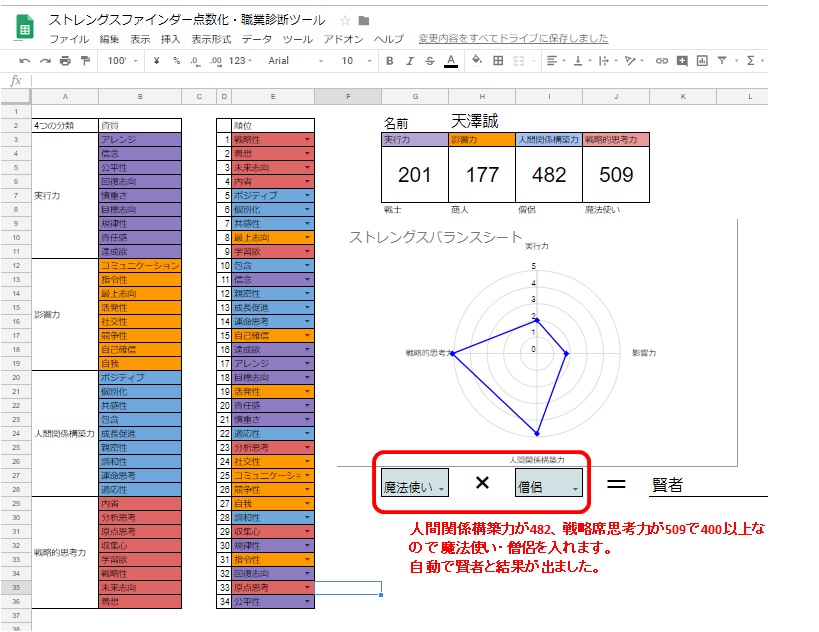Increase decimal places
This screenshot has height=632, width=819.
tap(216, 61)
